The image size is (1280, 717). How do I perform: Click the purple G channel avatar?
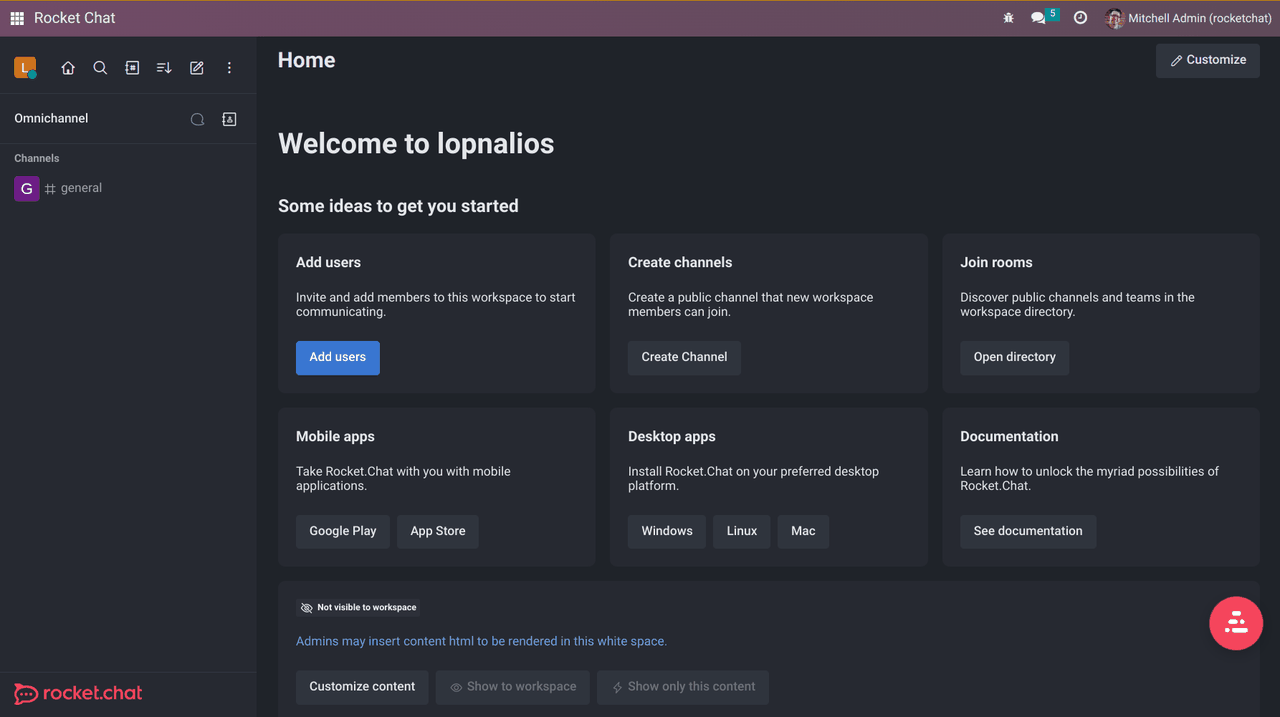pos(26,188)
